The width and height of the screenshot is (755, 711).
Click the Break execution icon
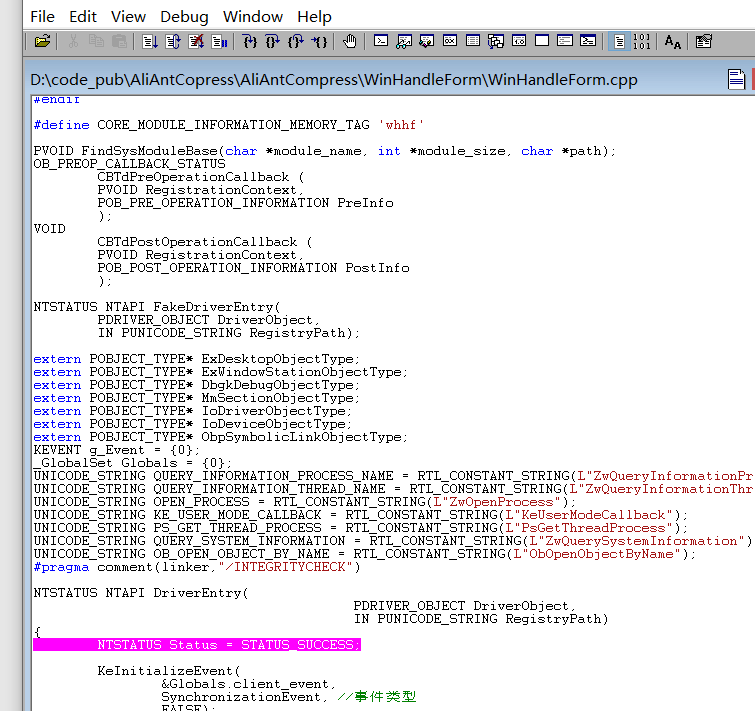(219, 42)
